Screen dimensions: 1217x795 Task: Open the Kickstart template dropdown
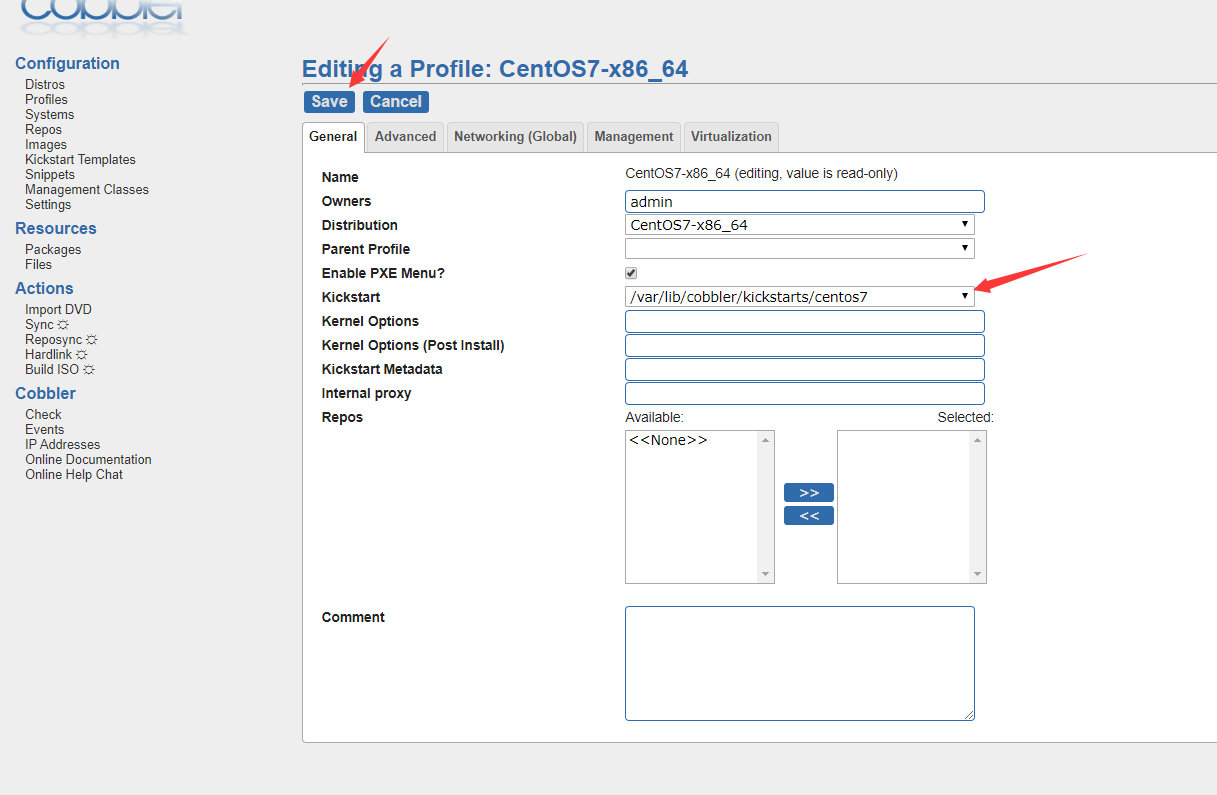point(800,297)
